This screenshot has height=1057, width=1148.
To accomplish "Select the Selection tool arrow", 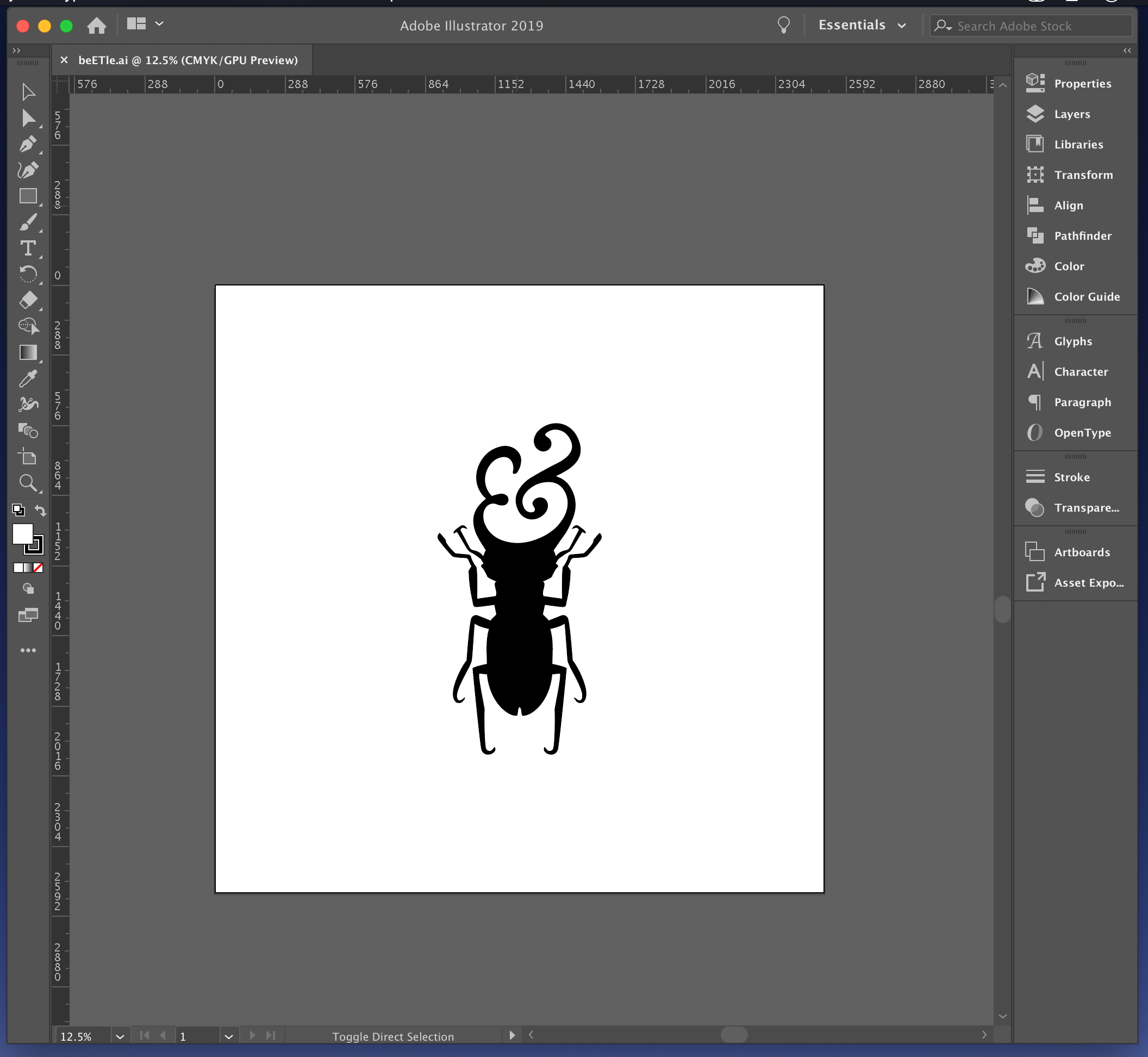I will click(28, 91).
